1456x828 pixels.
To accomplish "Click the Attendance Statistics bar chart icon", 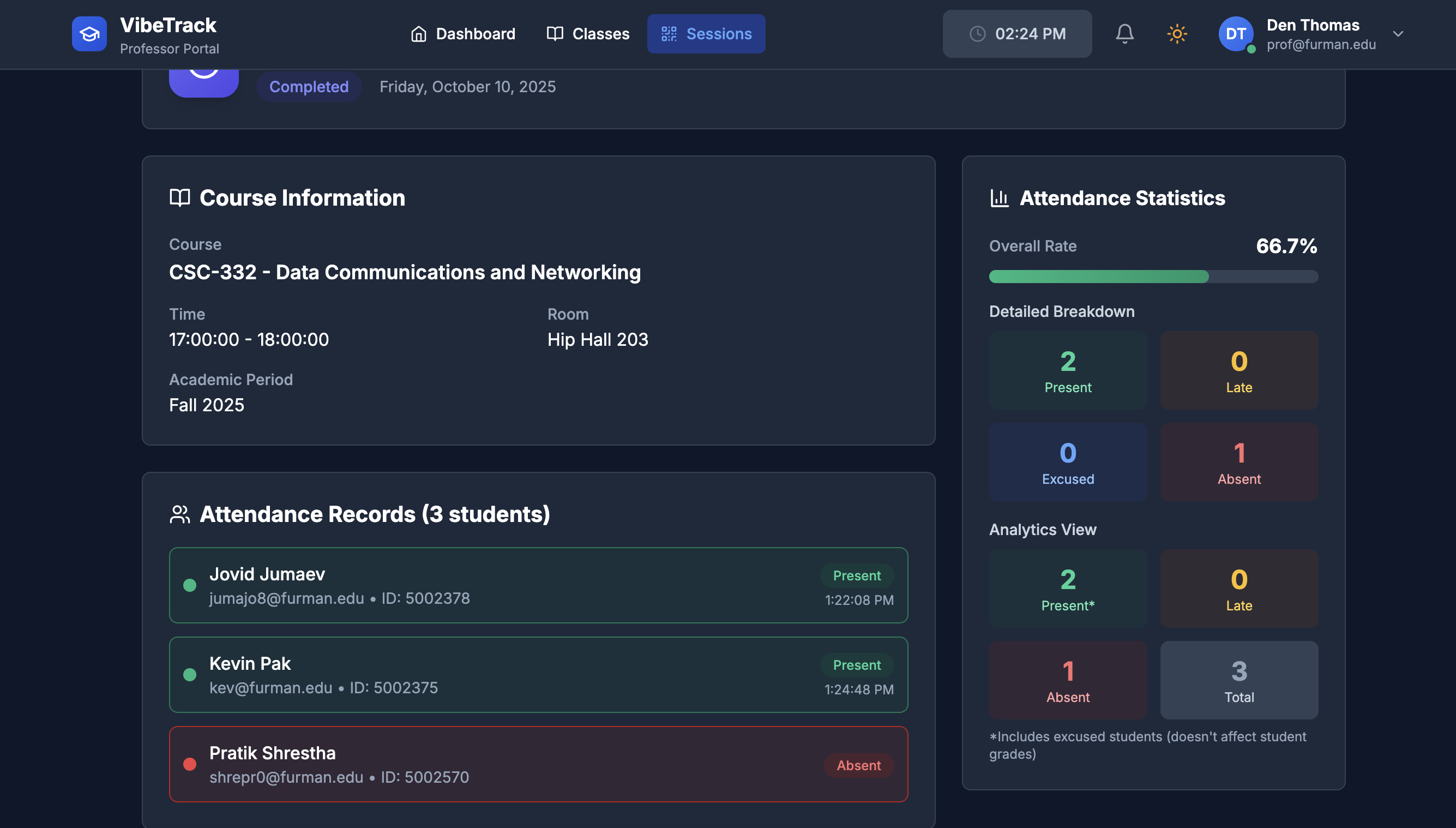I will 999,198.
